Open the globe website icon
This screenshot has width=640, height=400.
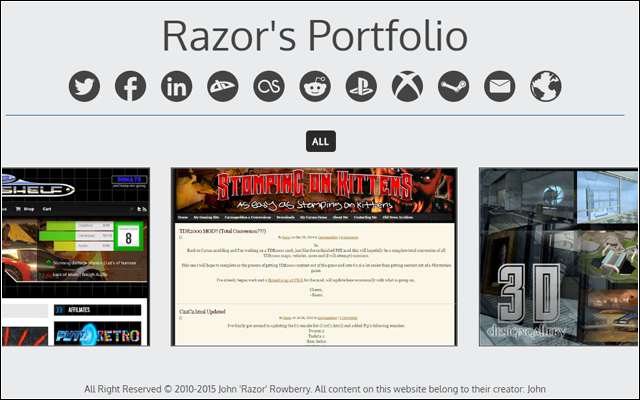[546, 86]
